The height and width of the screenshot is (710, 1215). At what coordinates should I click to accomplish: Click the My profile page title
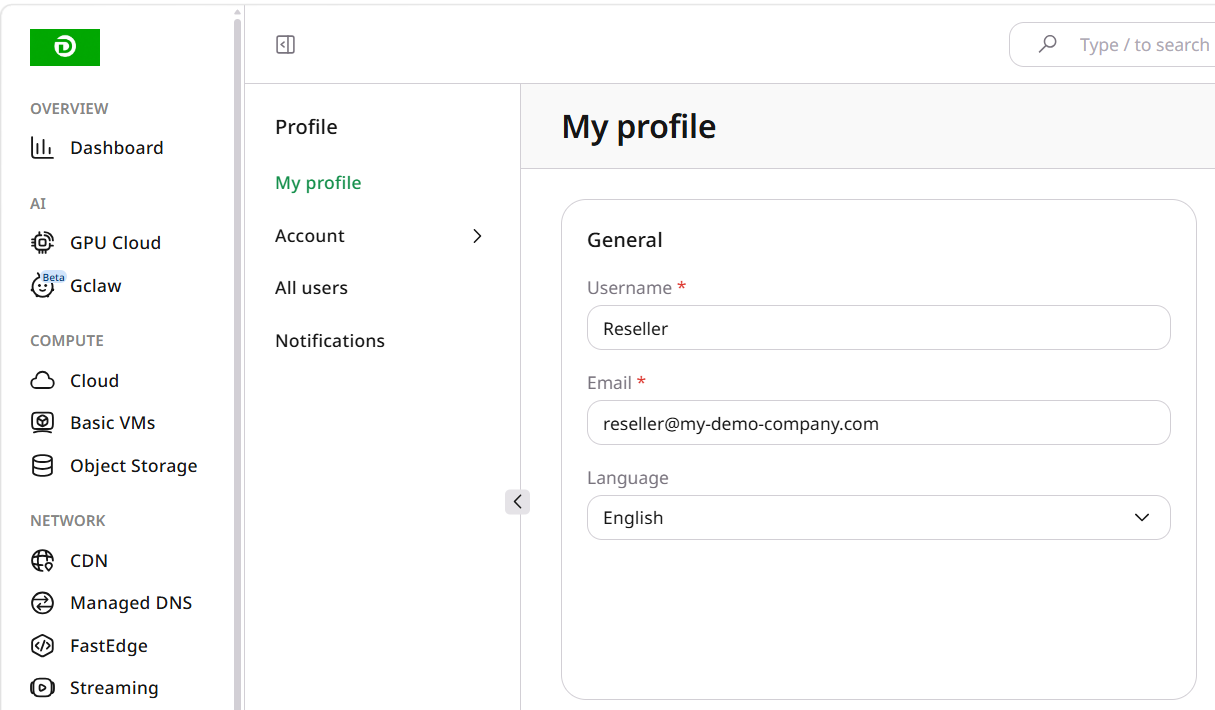pos(639,127)
